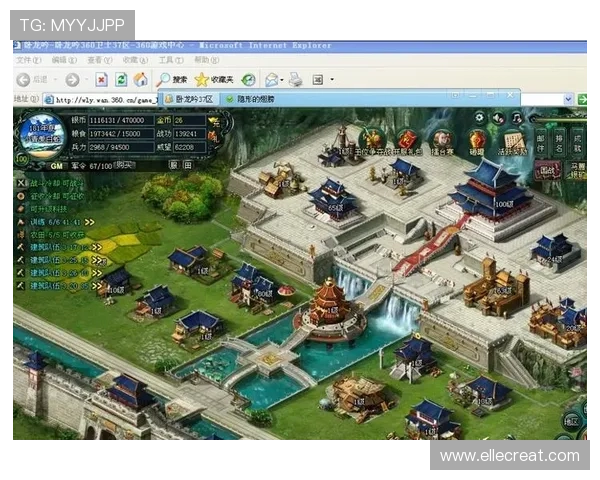Click the IE Refresh button

click(121, 80)
